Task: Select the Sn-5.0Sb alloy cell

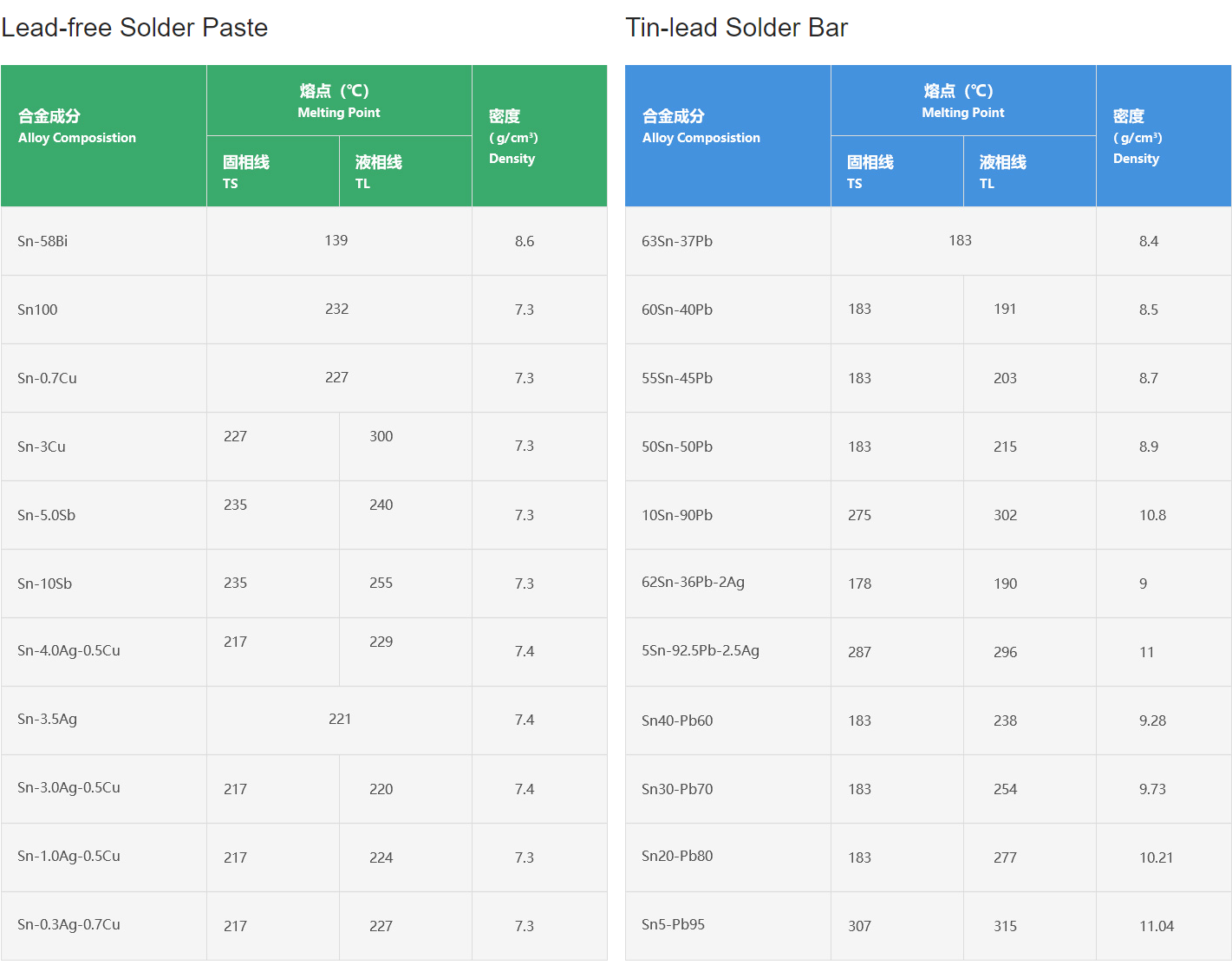Action: (x=46, y=515)
